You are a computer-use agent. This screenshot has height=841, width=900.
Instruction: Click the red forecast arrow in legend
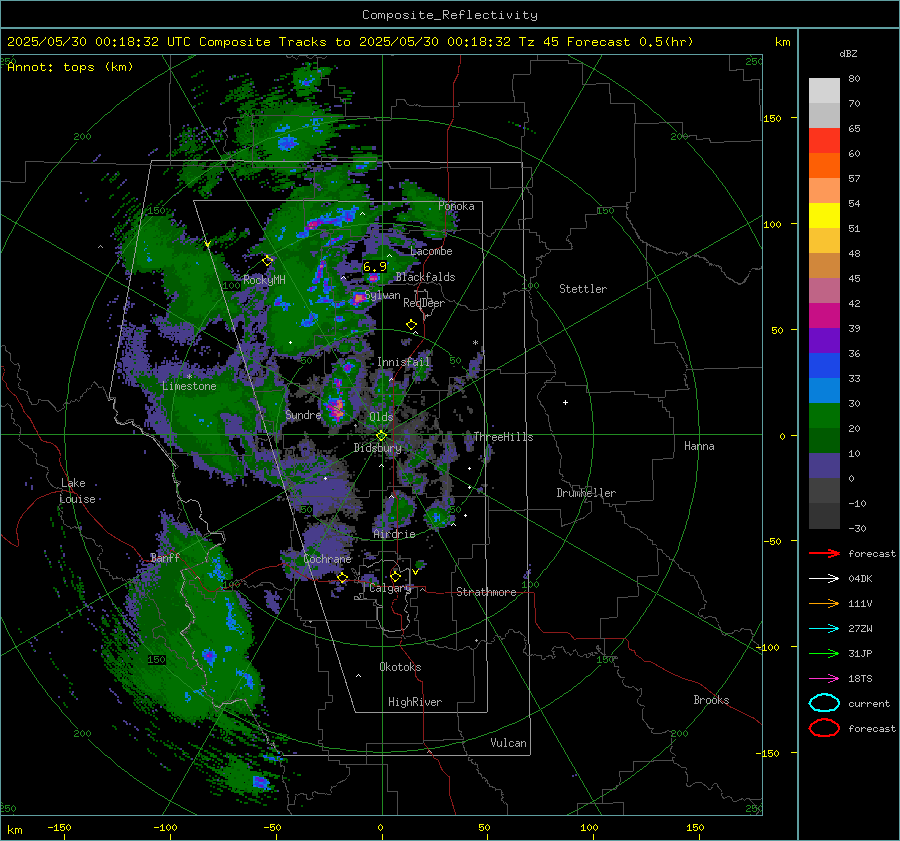[824, 553]
